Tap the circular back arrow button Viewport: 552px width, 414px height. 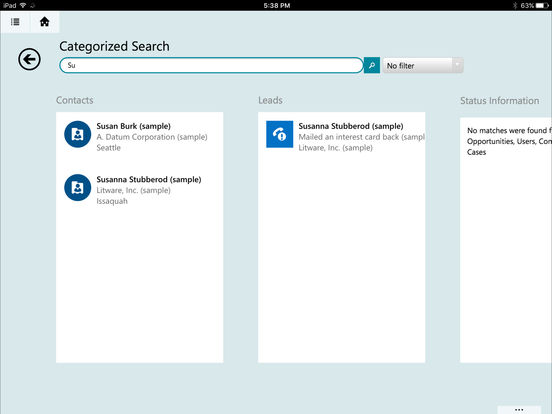point(29,59)
